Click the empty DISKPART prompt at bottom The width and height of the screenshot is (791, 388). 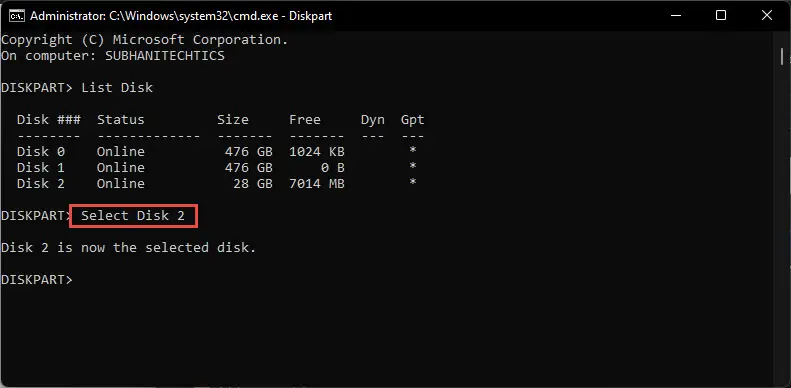(37, 280)
